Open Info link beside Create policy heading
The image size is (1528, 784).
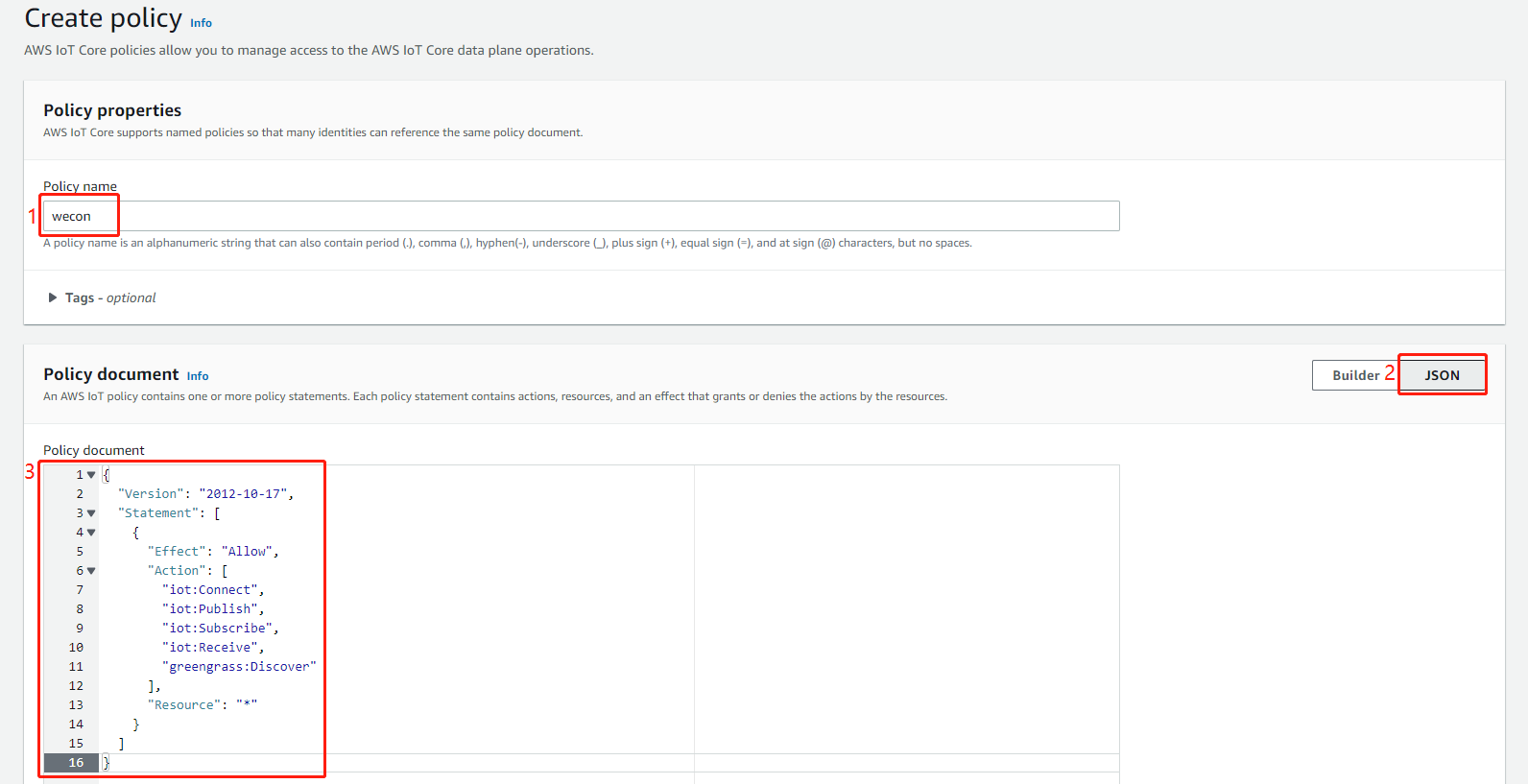(201, 23)
